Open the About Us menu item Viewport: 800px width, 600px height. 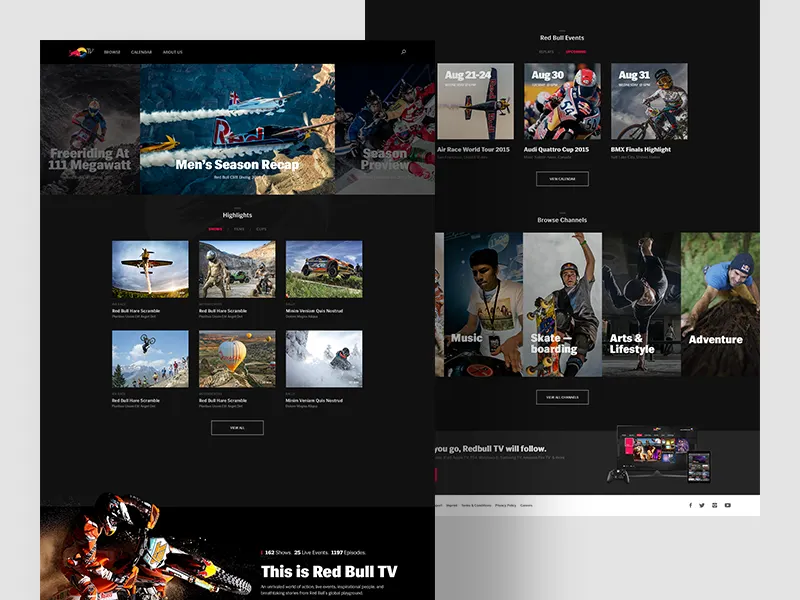click(172, 52)
